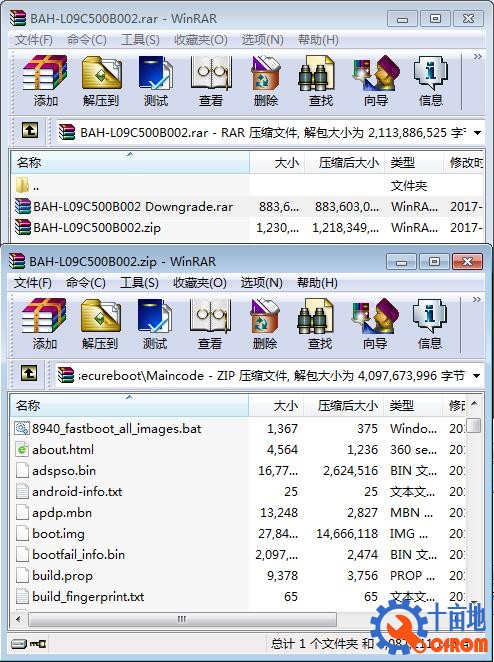Maximize the BAH-L09C500B002.rar window
Viewport: 494px width, 662px height.
click(x=435, y=19)
